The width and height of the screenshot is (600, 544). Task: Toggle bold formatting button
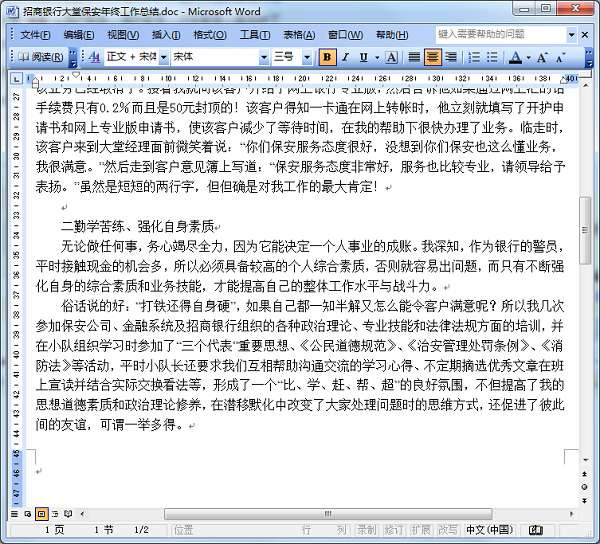pyautogui.click(x=327, y=57)
